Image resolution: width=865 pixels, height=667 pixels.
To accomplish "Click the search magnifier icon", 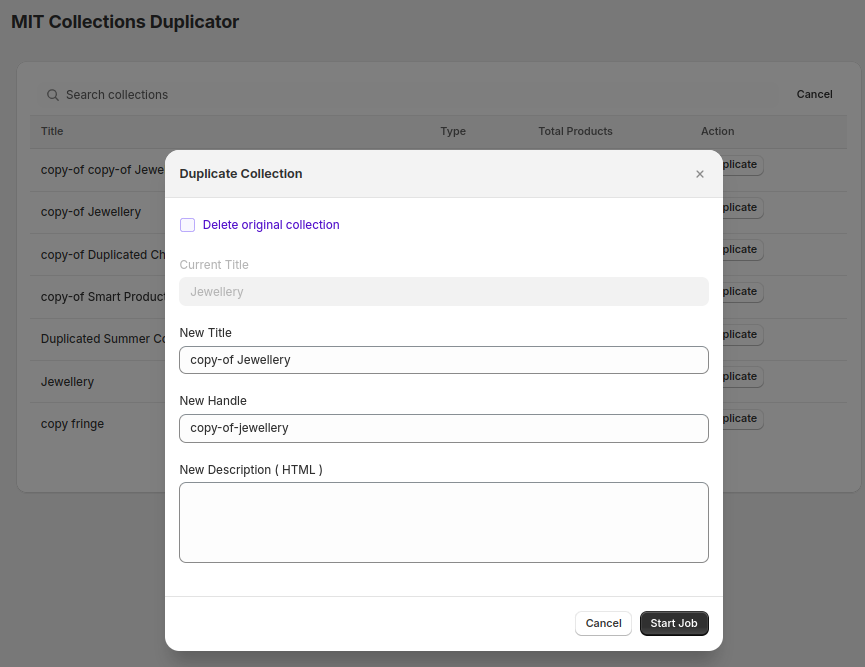I will click(53, 95).
